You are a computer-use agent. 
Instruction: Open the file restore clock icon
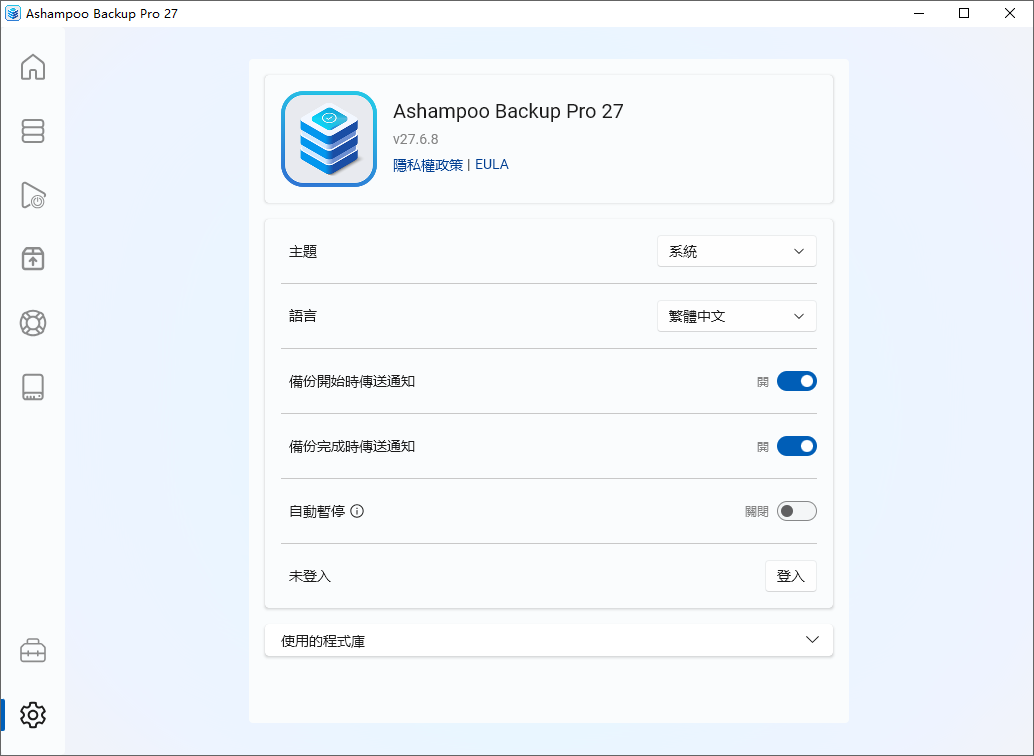click(x=33, y=195)
